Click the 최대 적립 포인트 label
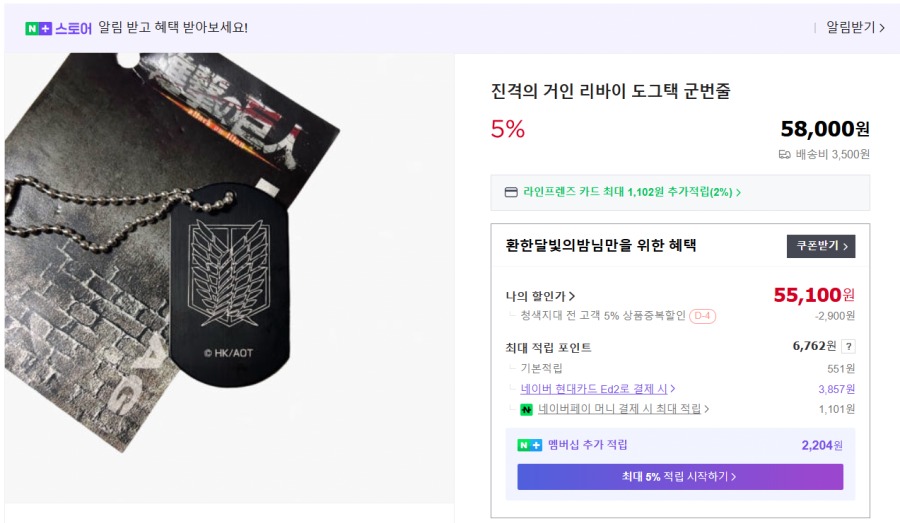The image size is (900, 523). [x=549, y=348]
